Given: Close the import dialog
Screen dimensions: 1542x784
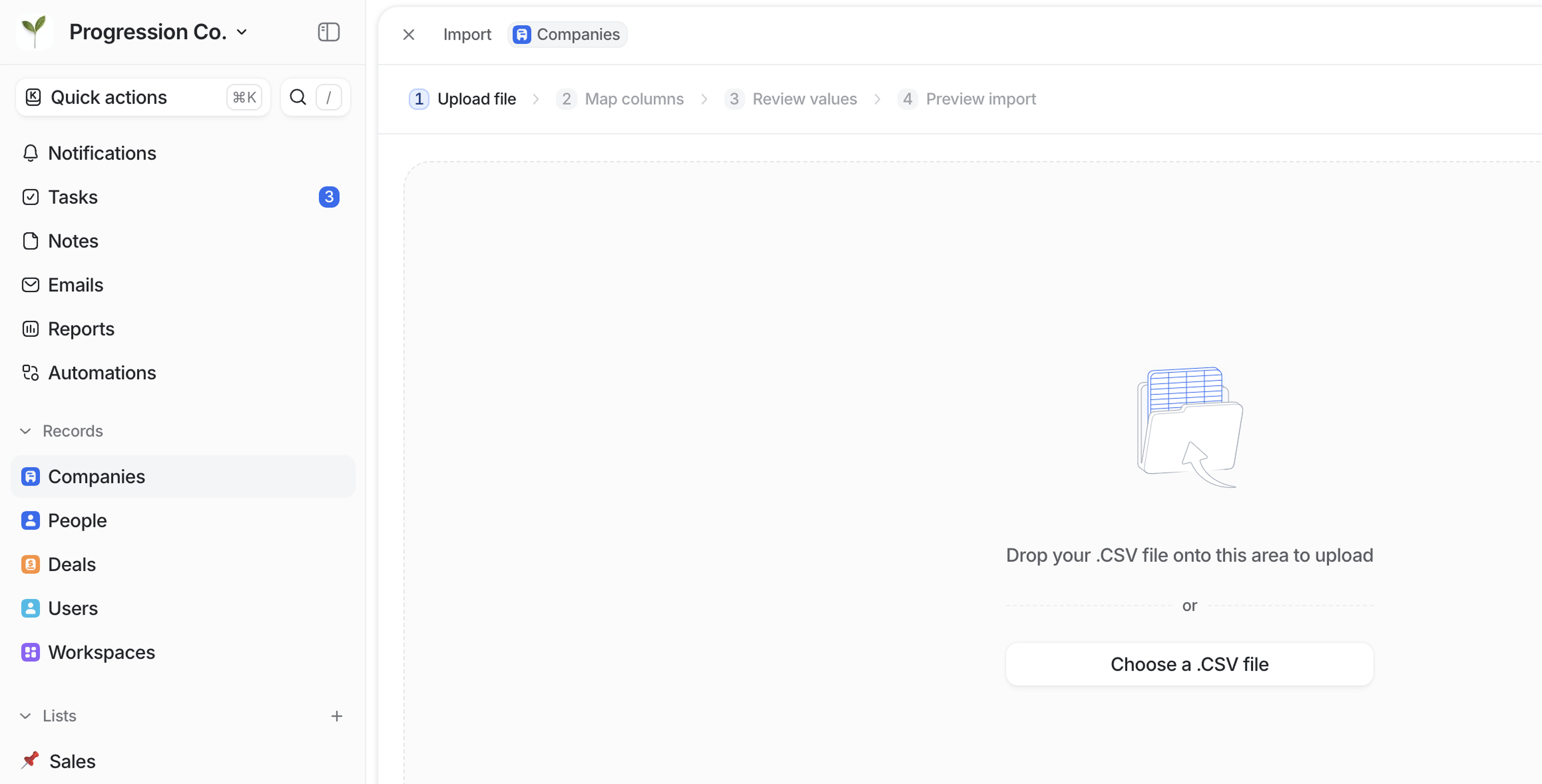Looking at the screenshot, I should 409,35.
